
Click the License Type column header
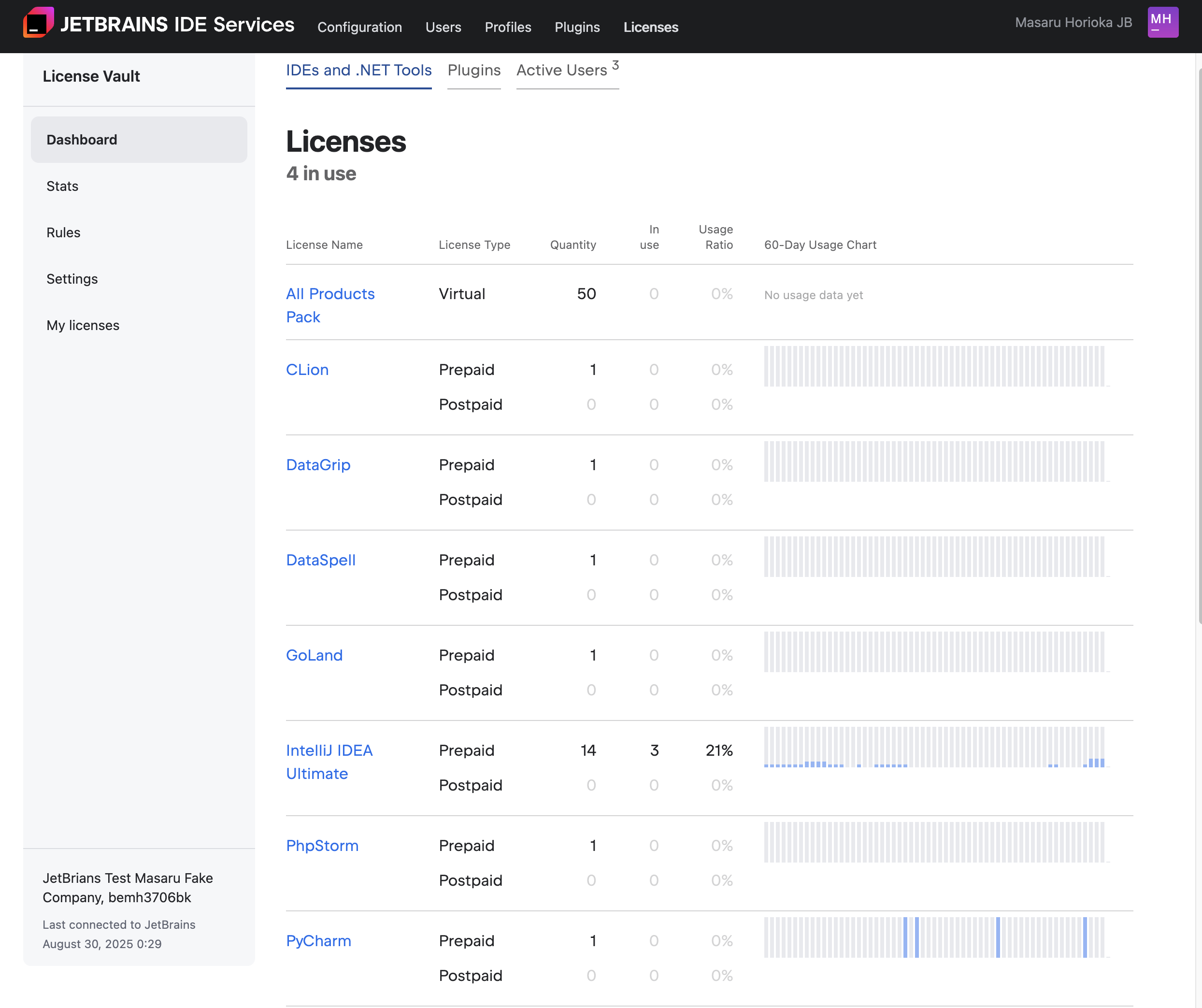coord(474,245)
